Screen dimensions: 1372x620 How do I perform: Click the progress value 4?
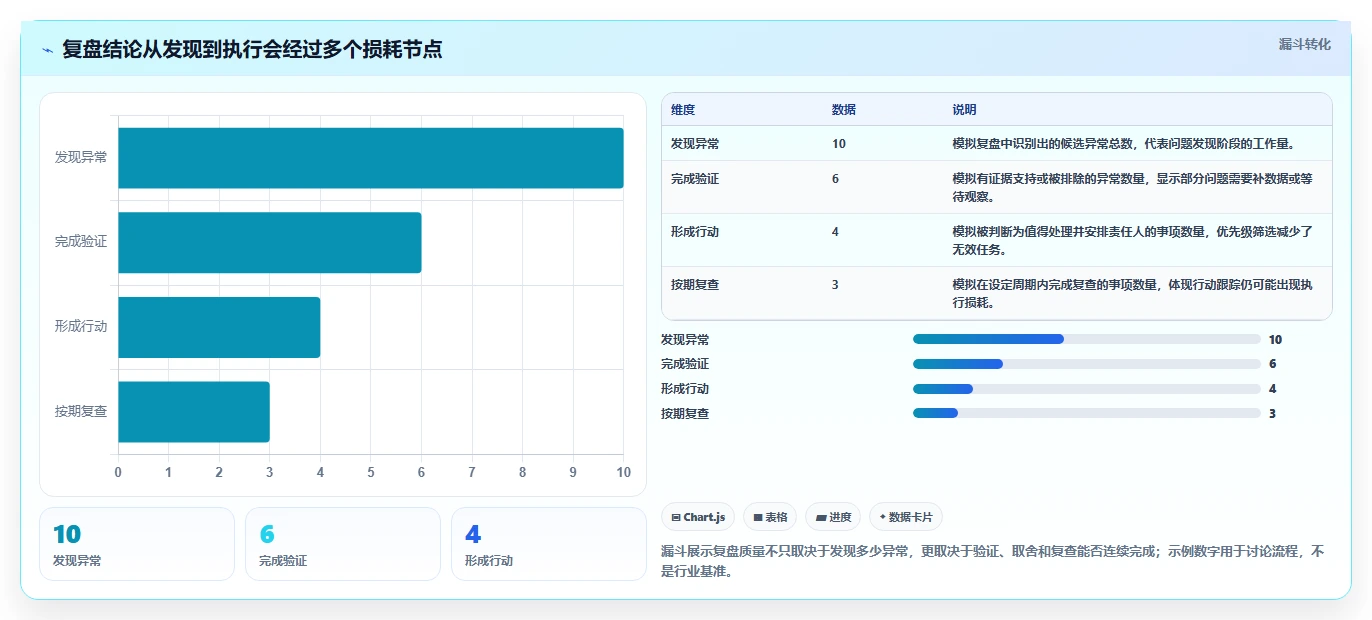point(1272,389)
